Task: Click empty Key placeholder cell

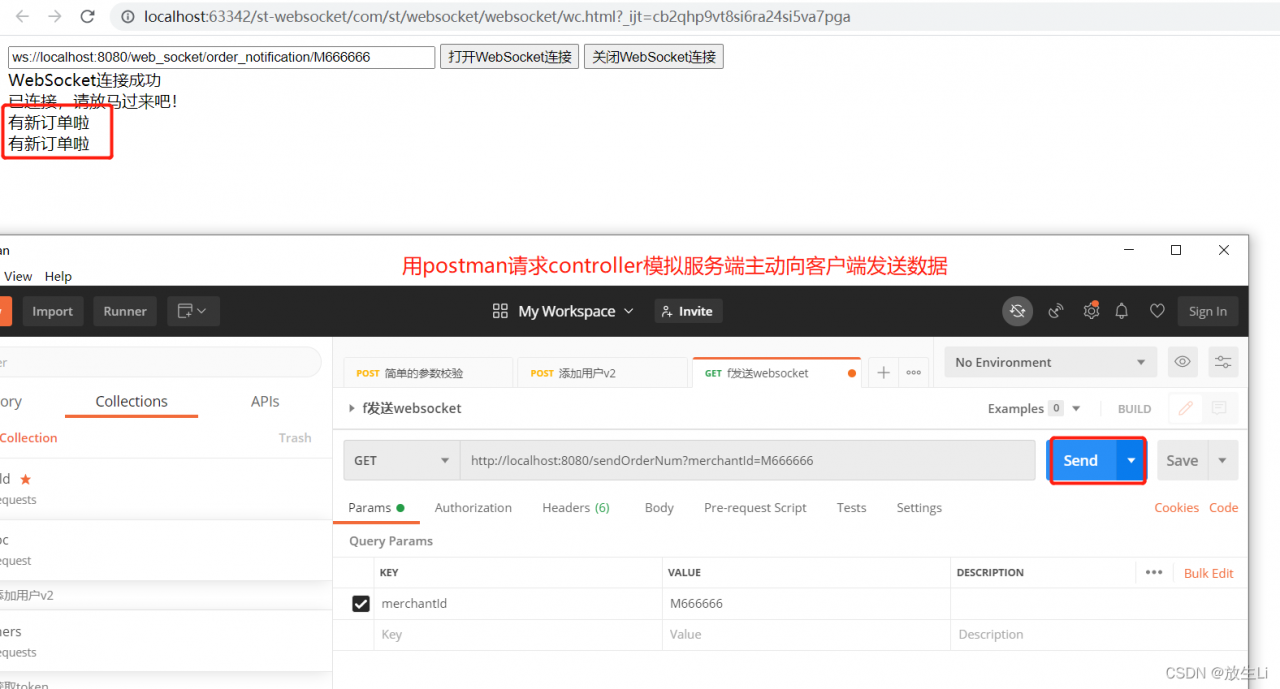Action: 518,634
